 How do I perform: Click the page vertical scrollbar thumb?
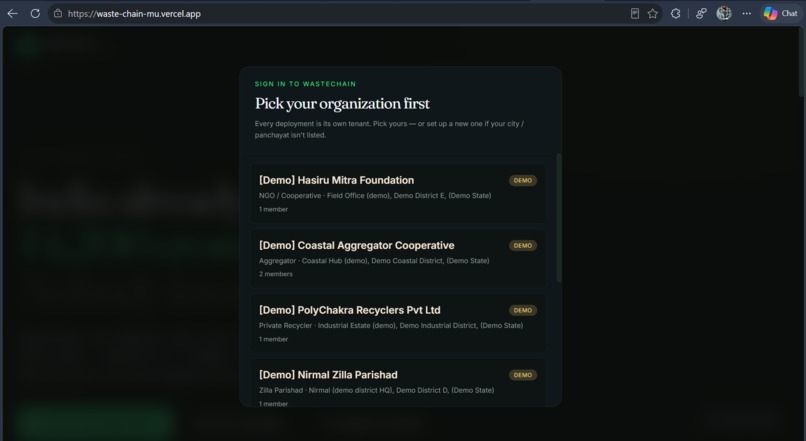(x=801, y=62)
